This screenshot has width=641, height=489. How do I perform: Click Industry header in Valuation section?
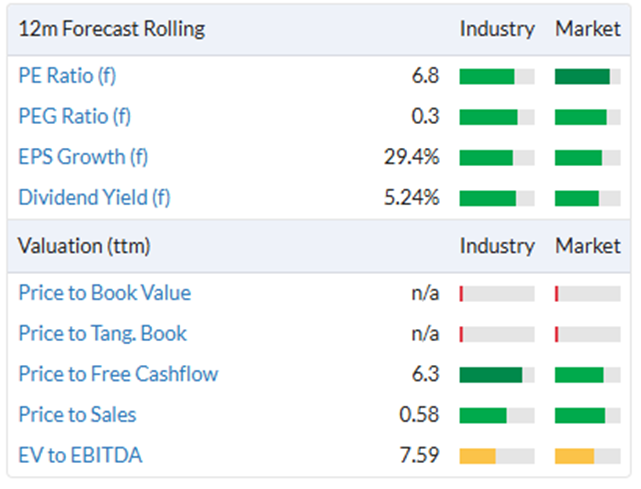(x=497, y=246)
